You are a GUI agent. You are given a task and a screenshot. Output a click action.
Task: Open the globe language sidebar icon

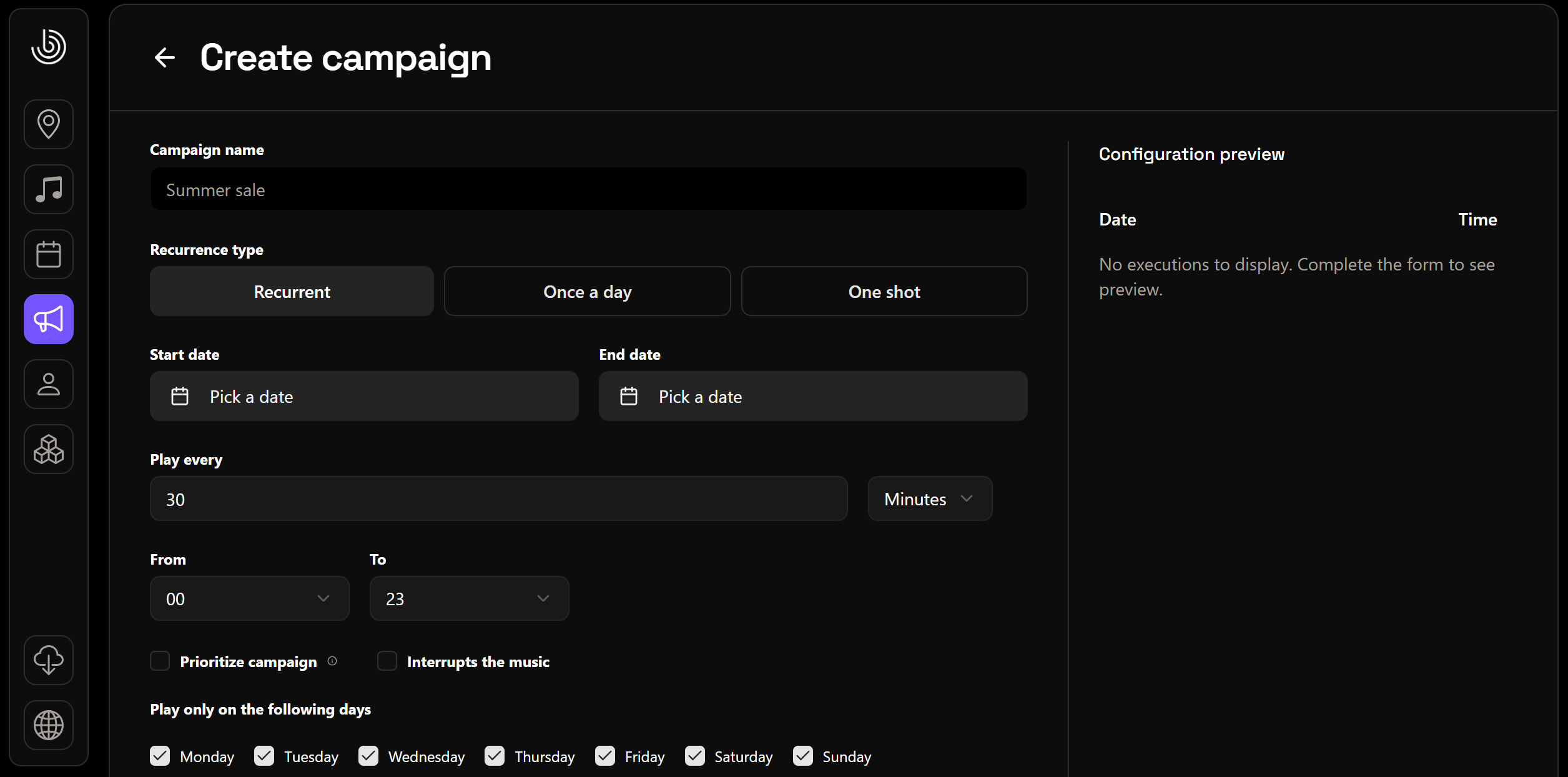49,725
